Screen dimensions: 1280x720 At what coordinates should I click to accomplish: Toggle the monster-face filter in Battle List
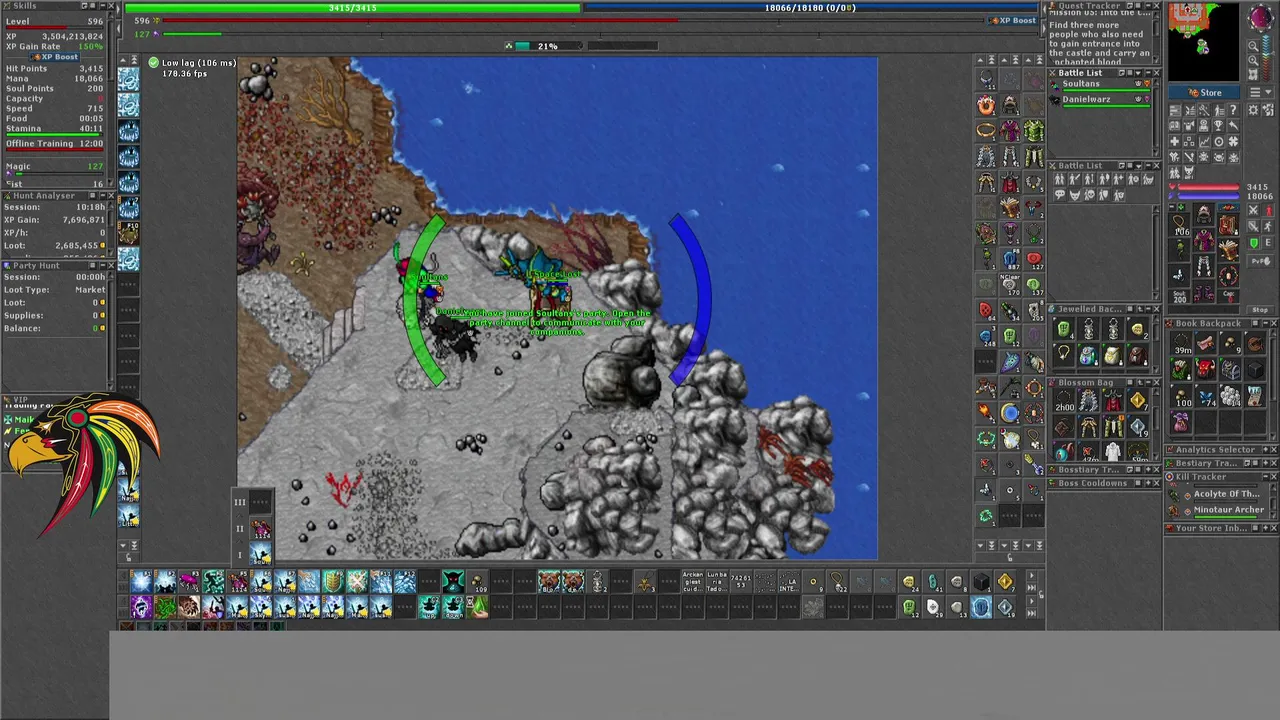(x=1075, y=194)
